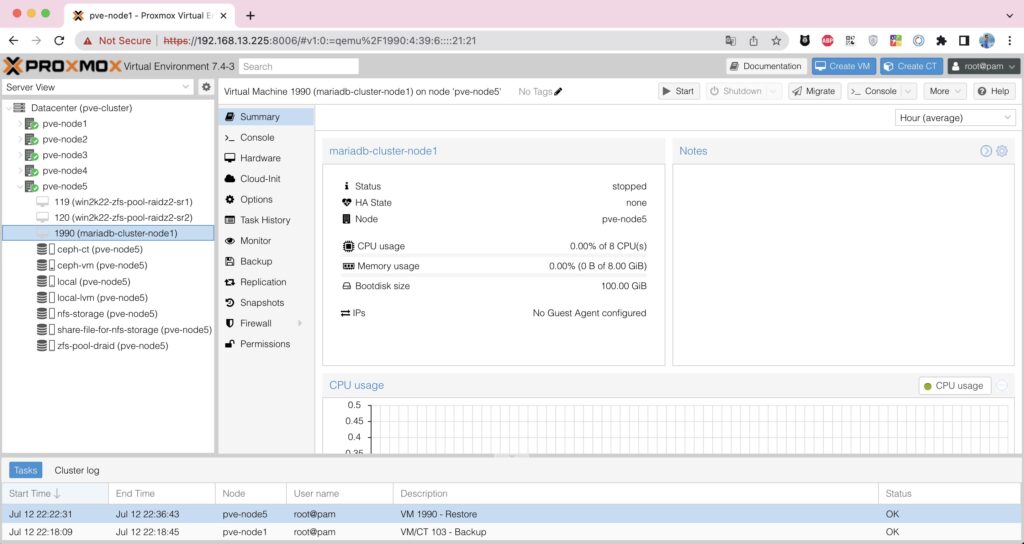Select the nfs-storage (pve-node5) entry
The image size is (1024, 544).
108,313
